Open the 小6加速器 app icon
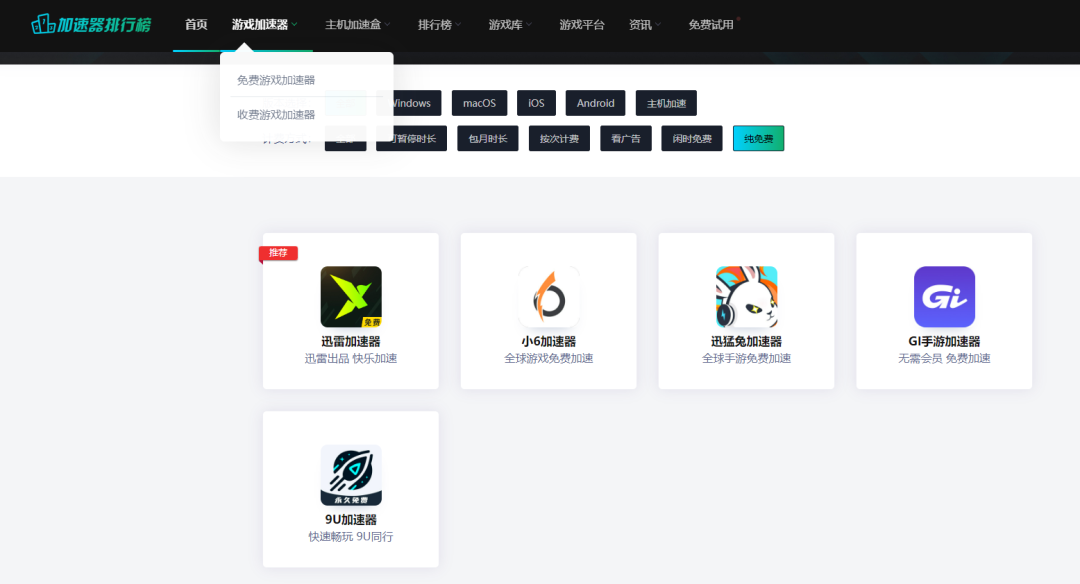 point(548,297)
